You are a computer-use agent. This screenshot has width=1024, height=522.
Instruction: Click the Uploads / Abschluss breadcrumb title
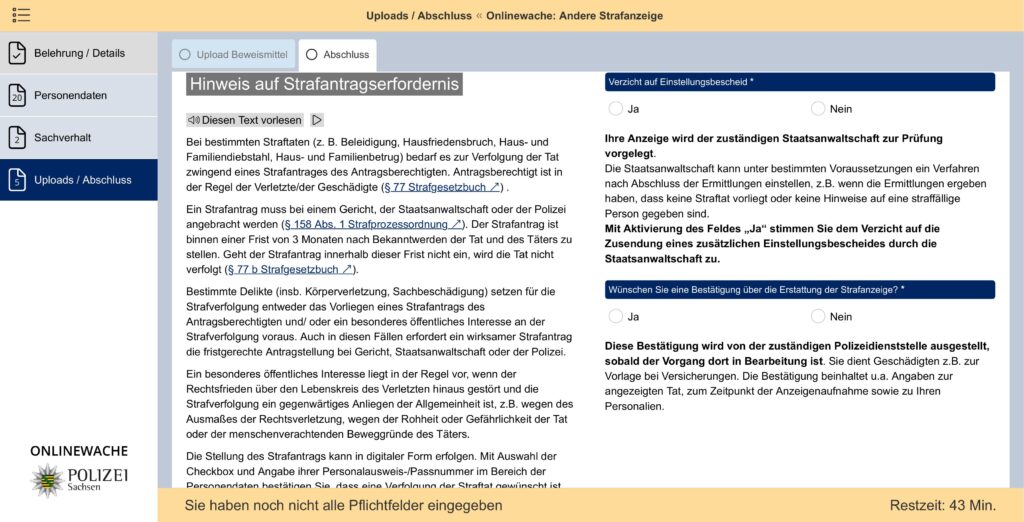click(x=419, y=16)
